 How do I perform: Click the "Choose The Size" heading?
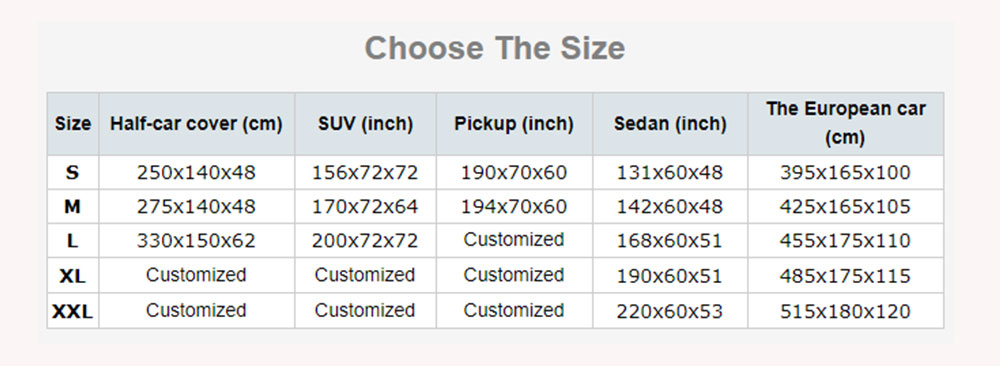(494, 48)
